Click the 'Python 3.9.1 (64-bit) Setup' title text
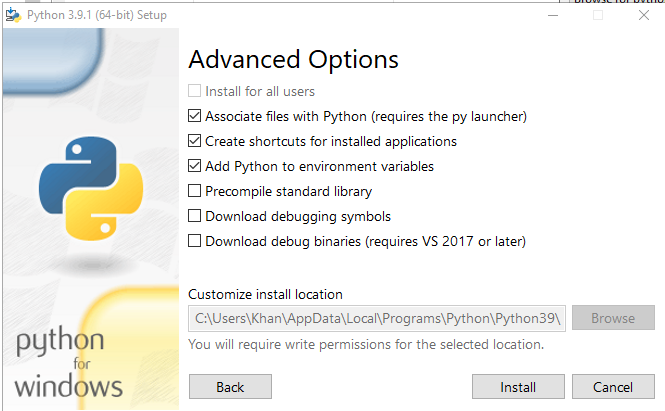 [x=97, y=15]
